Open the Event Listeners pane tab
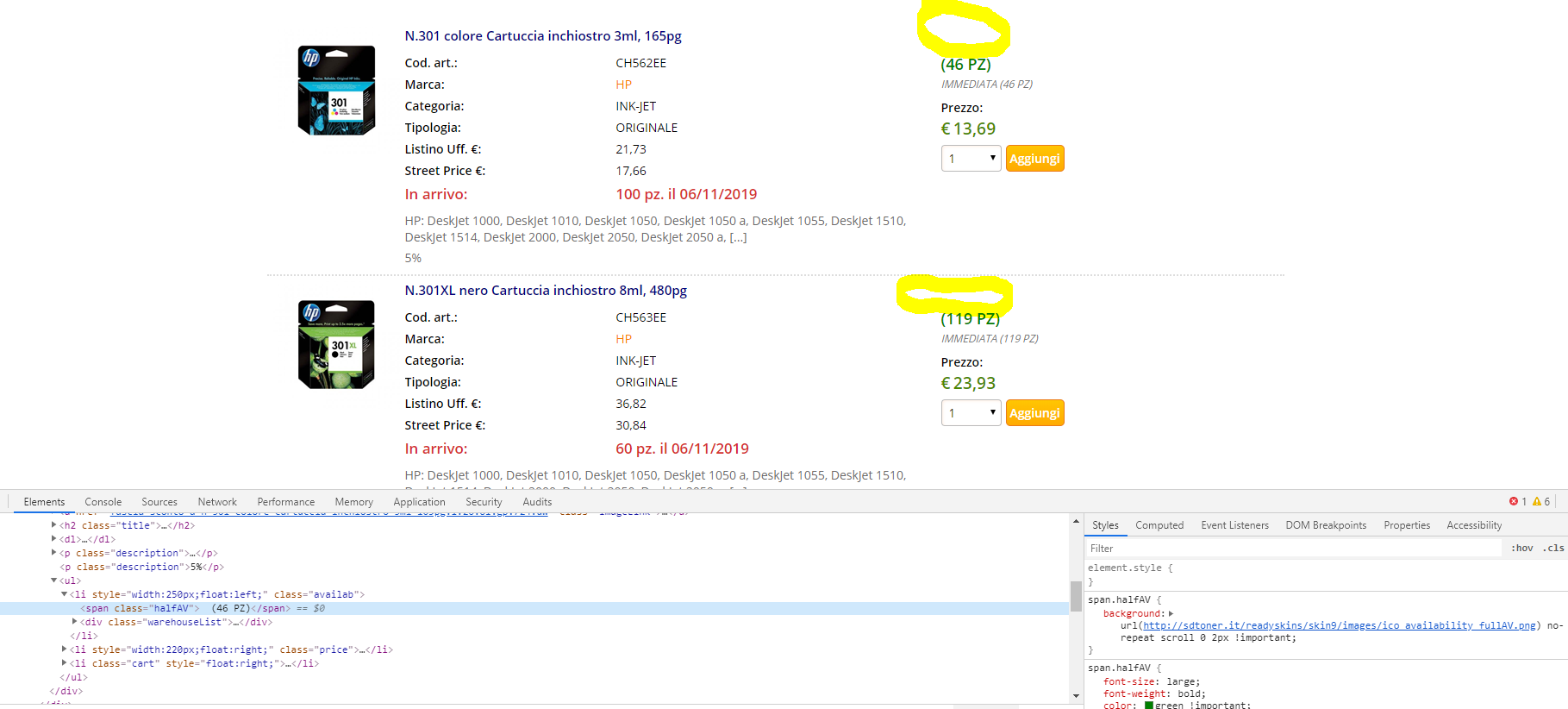Image resolution: width=1568 pixels, height=709 pixels. pyautogui.click(x=1234, y=525)
